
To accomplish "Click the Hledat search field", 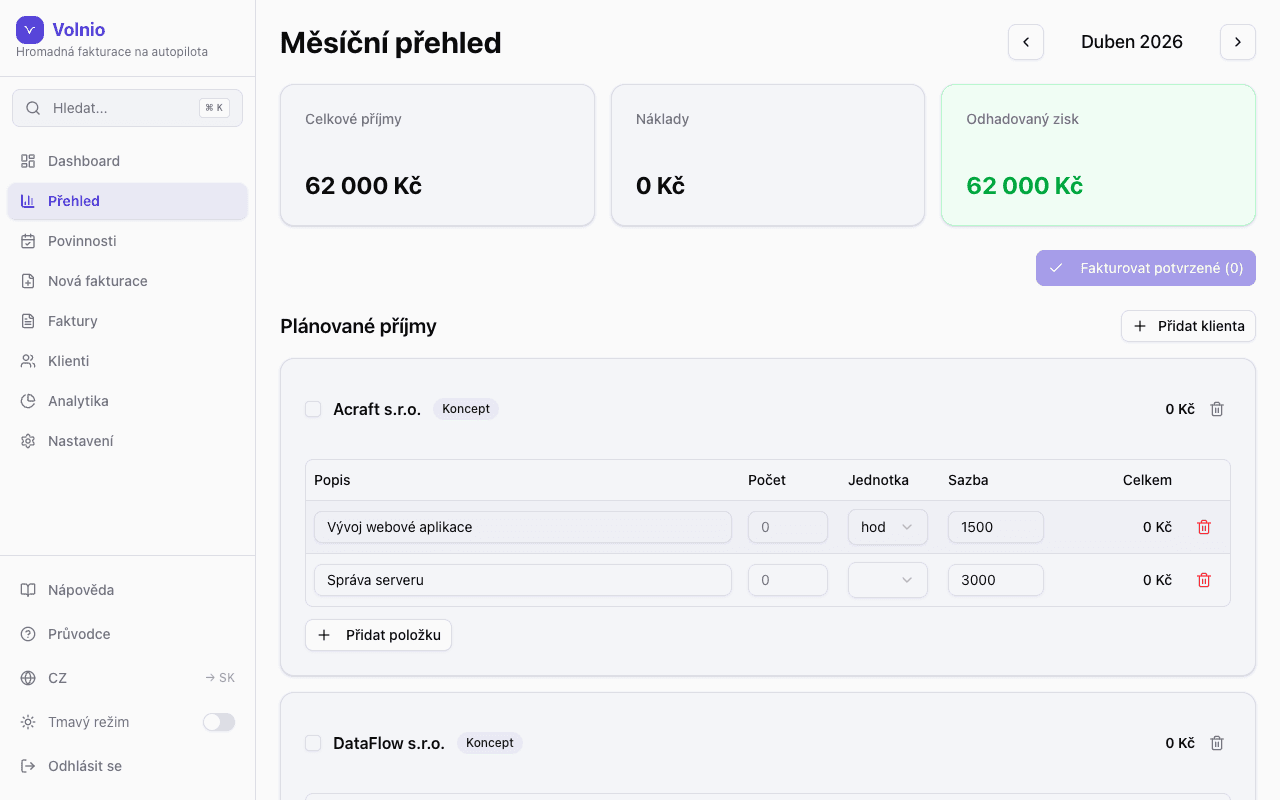I will coord(127,107).
